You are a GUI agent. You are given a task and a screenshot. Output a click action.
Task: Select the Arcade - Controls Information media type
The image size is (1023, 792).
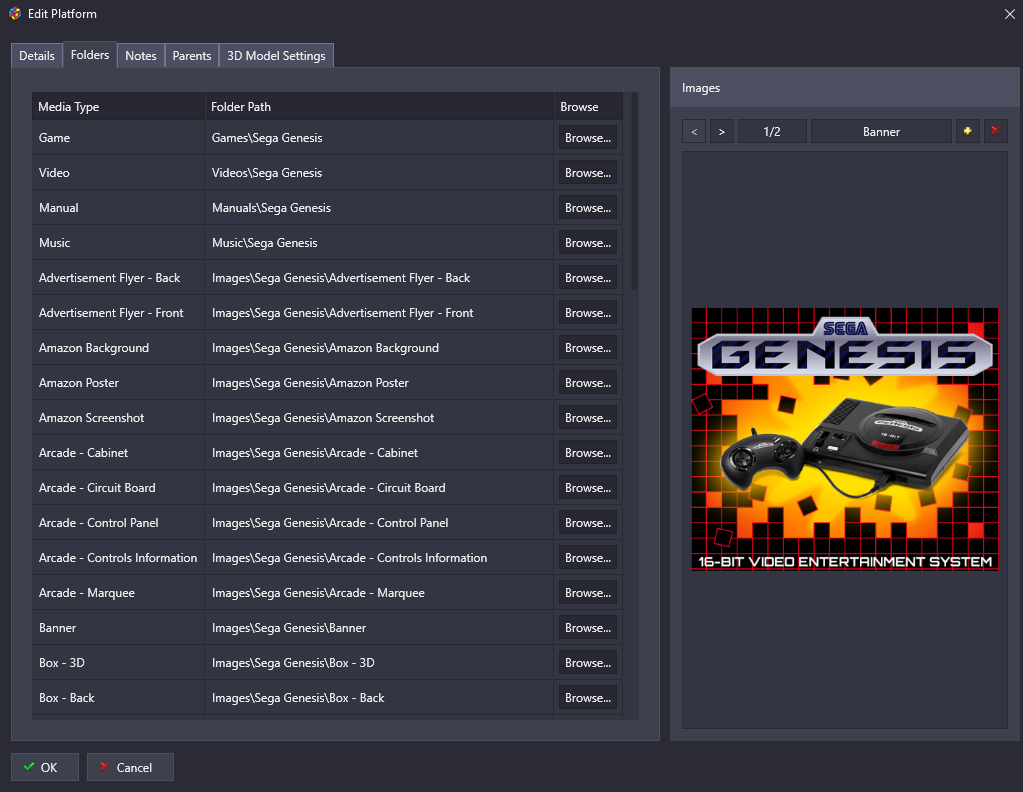click(x=118, y=558)
